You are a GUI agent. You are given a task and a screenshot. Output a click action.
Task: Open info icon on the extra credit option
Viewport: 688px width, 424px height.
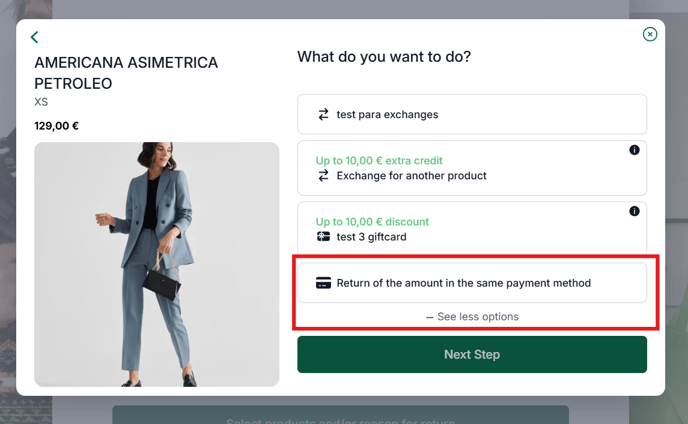634,150
